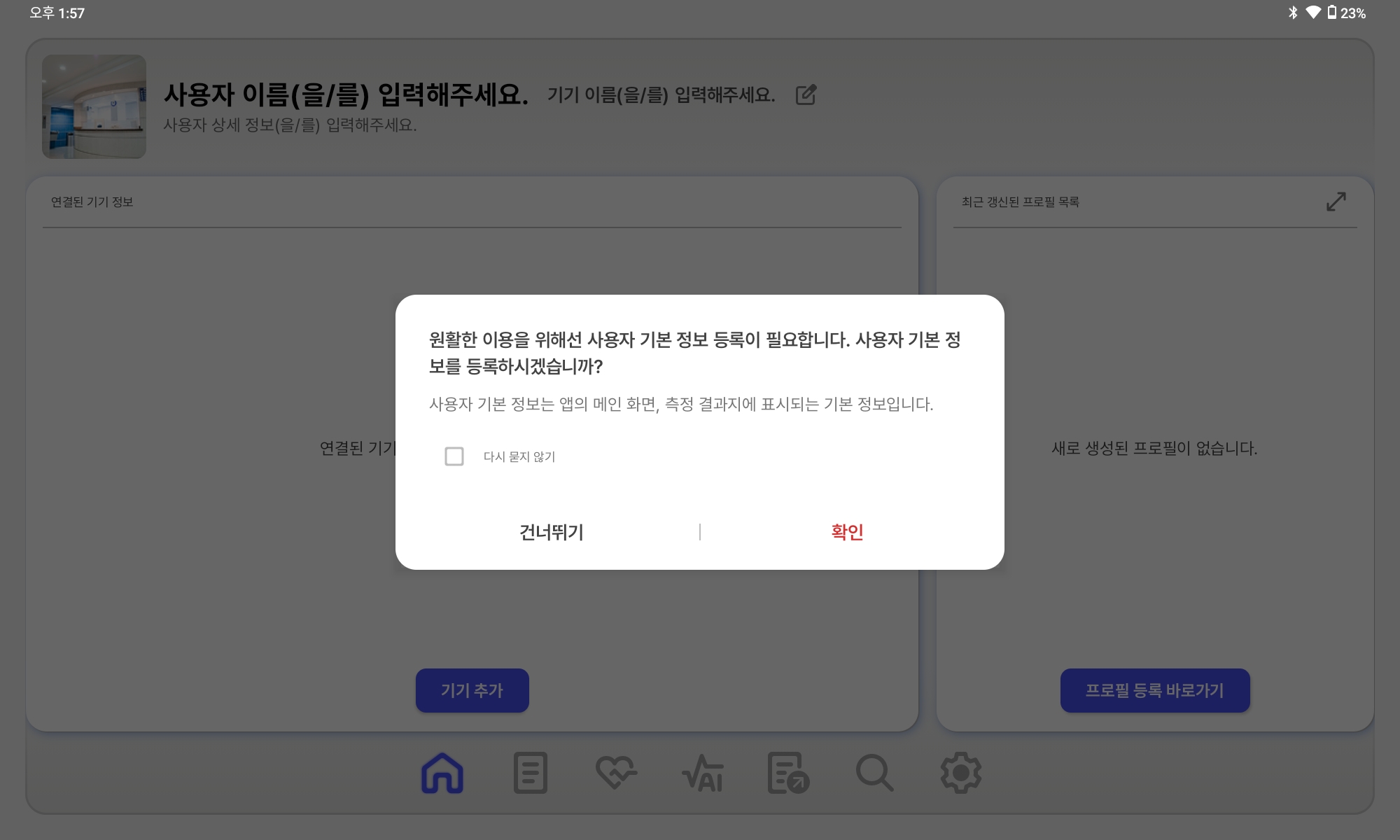This screenshot has height=840, width=1400.
Task: Tap the 사용자 상세 정보 placeholder text
Action: click(x=290, y=125)
